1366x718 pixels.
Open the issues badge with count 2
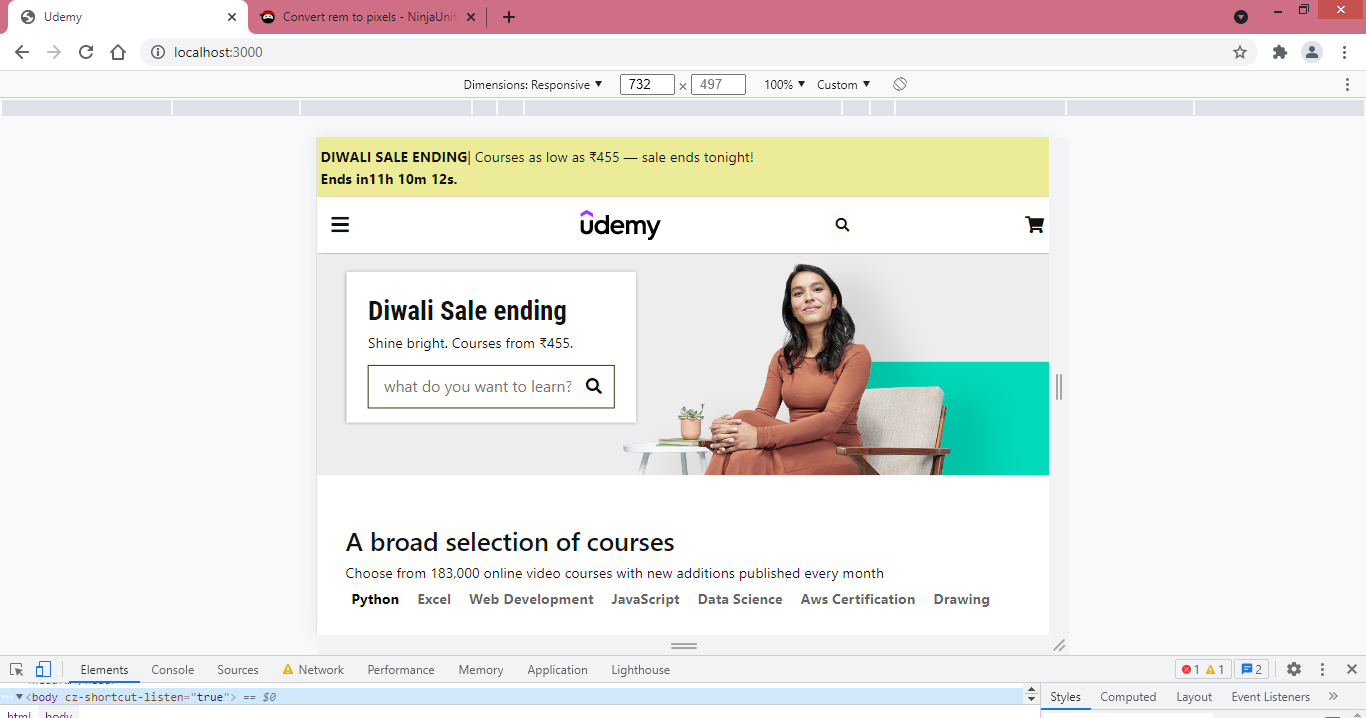[x=1252, y=669]
